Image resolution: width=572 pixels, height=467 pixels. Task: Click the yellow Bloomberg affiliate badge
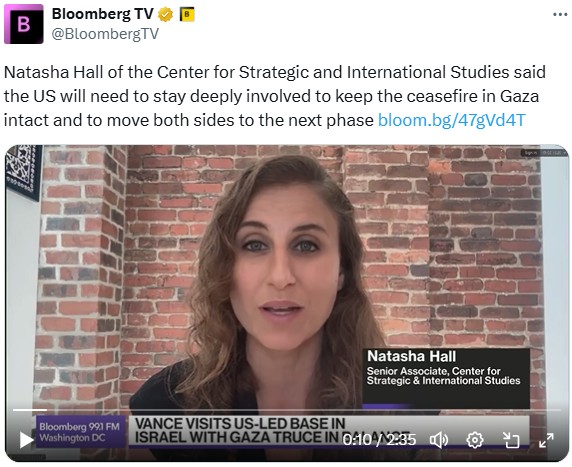[187, 15]
